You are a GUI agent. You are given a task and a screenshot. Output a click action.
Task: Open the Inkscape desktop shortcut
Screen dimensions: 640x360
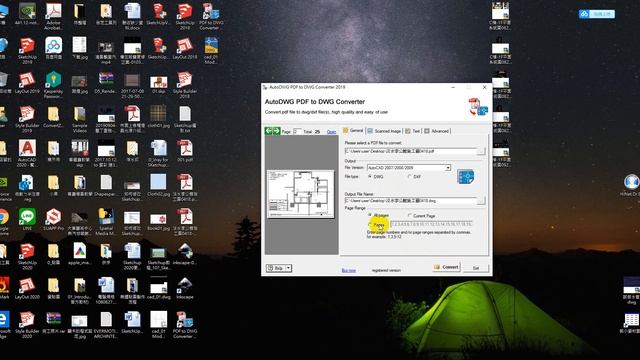[x=184, y=289]
